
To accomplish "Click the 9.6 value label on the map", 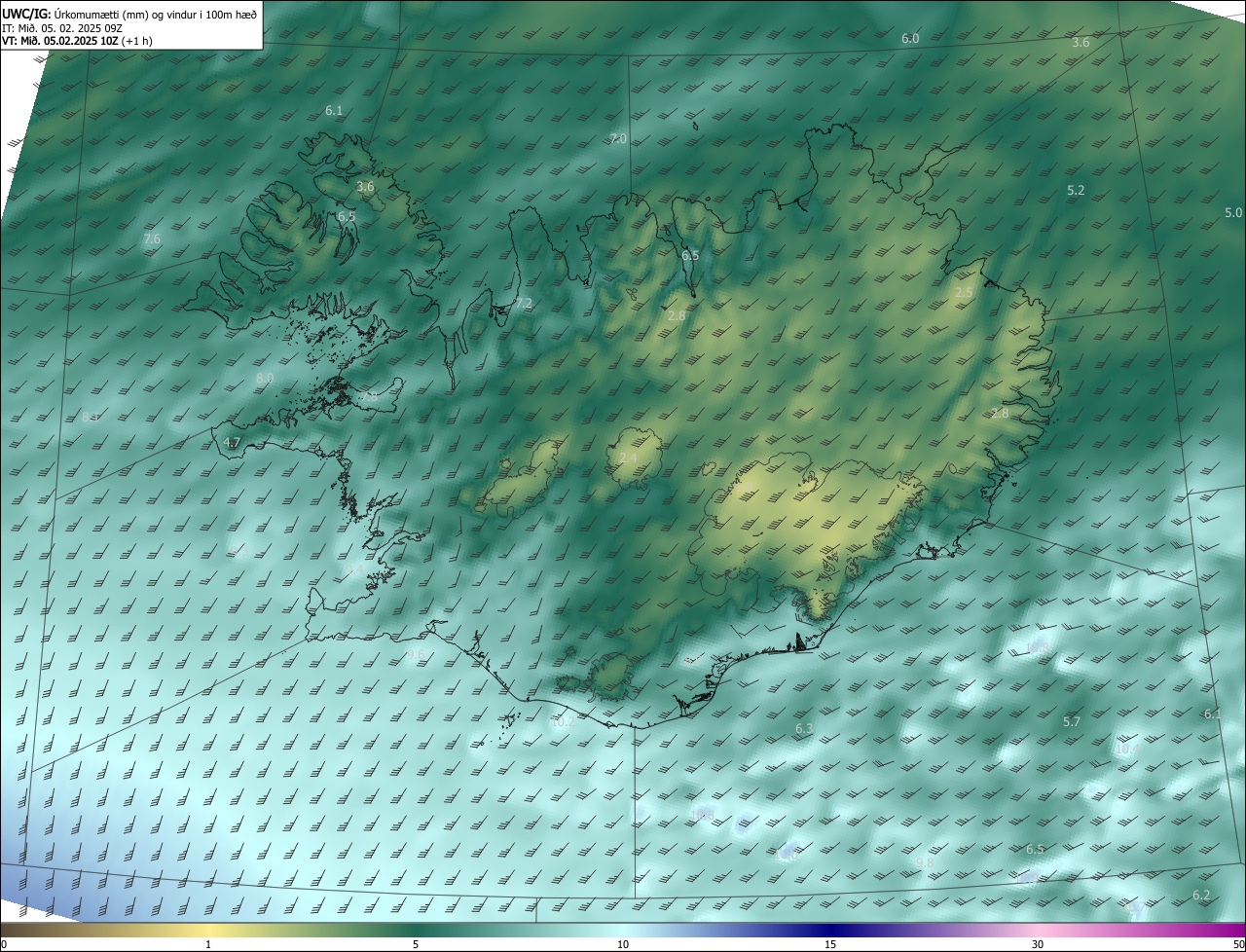I will [416, 654].
